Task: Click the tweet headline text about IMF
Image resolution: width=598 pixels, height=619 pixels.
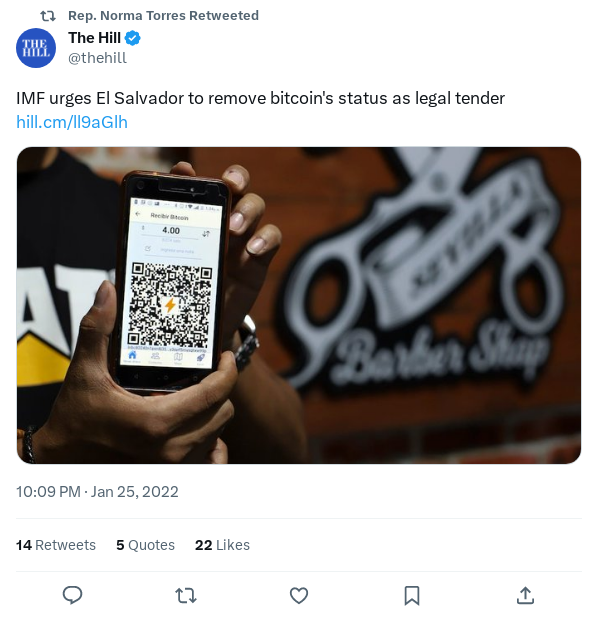Action: coord(261,98)
